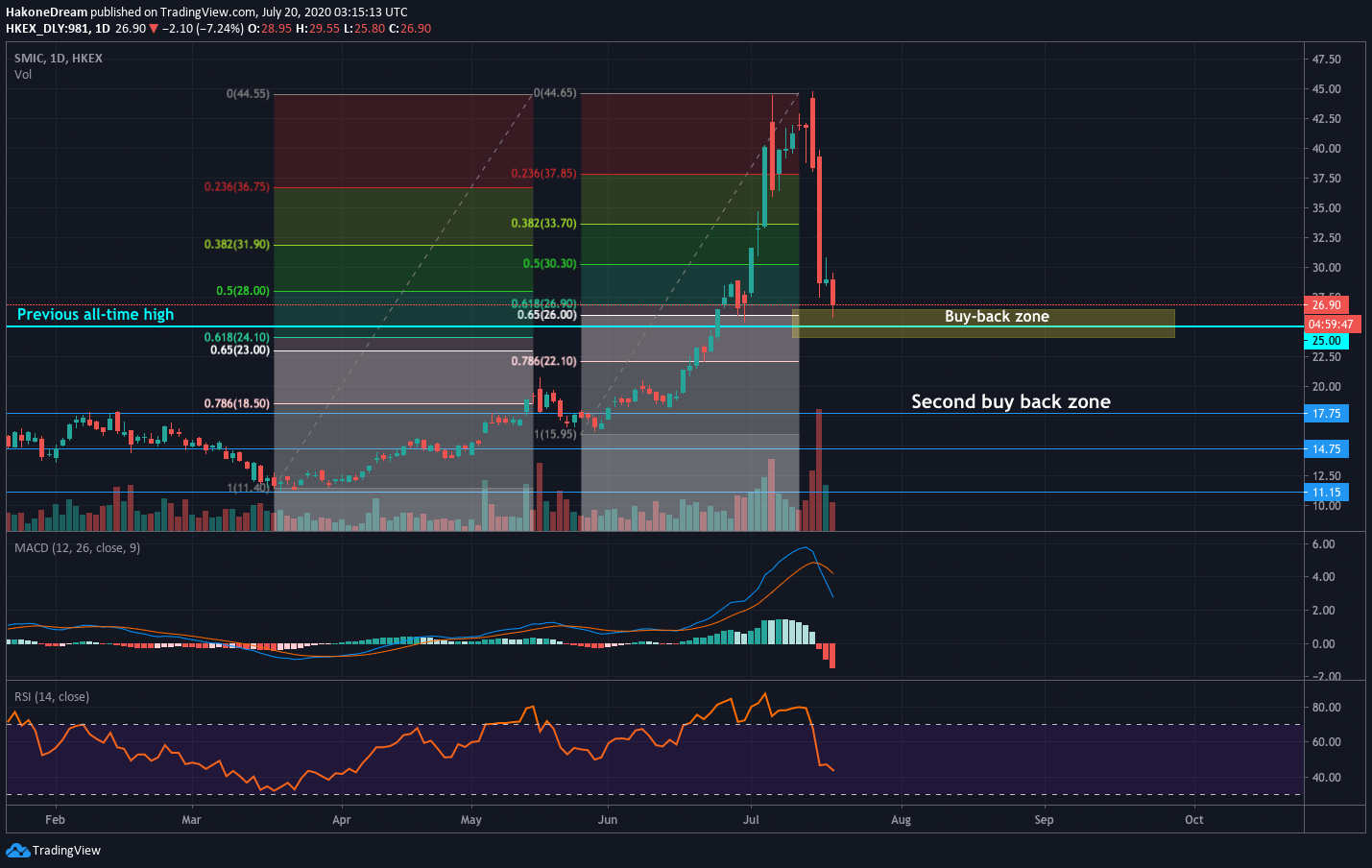Click the 'Jul' time axis label
This screenshot has width=1372, height=868.
pos(751,820)
